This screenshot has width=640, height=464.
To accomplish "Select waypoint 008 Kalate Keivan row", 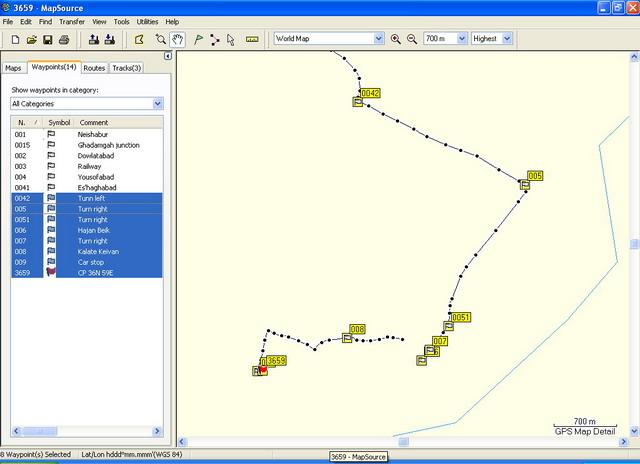I will (x=87, y=251).
